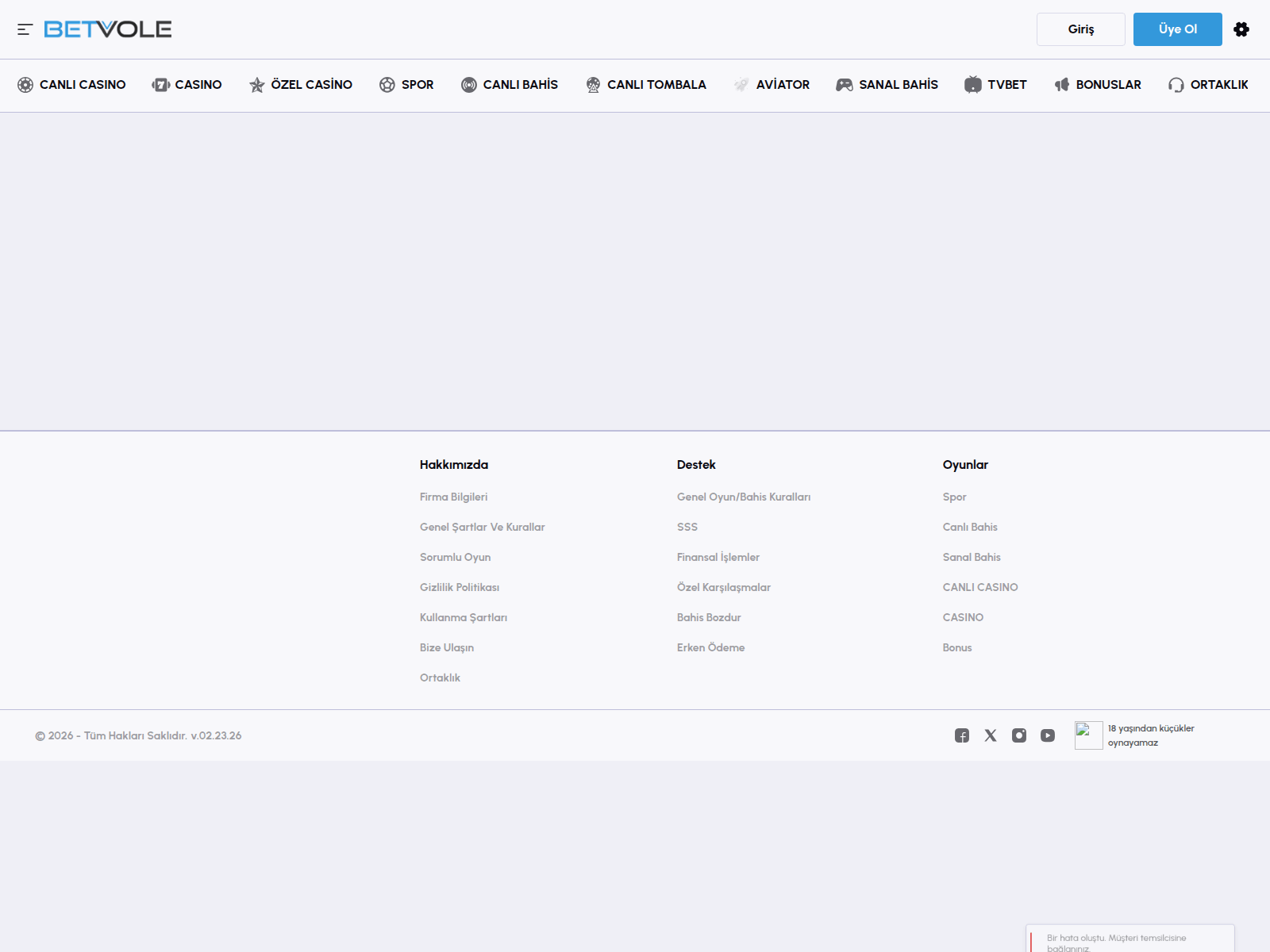Viewport: 1270px width, 952px height.
Task: Select the Sanal Bahis gamepad icon
Action: pos(843,84)
